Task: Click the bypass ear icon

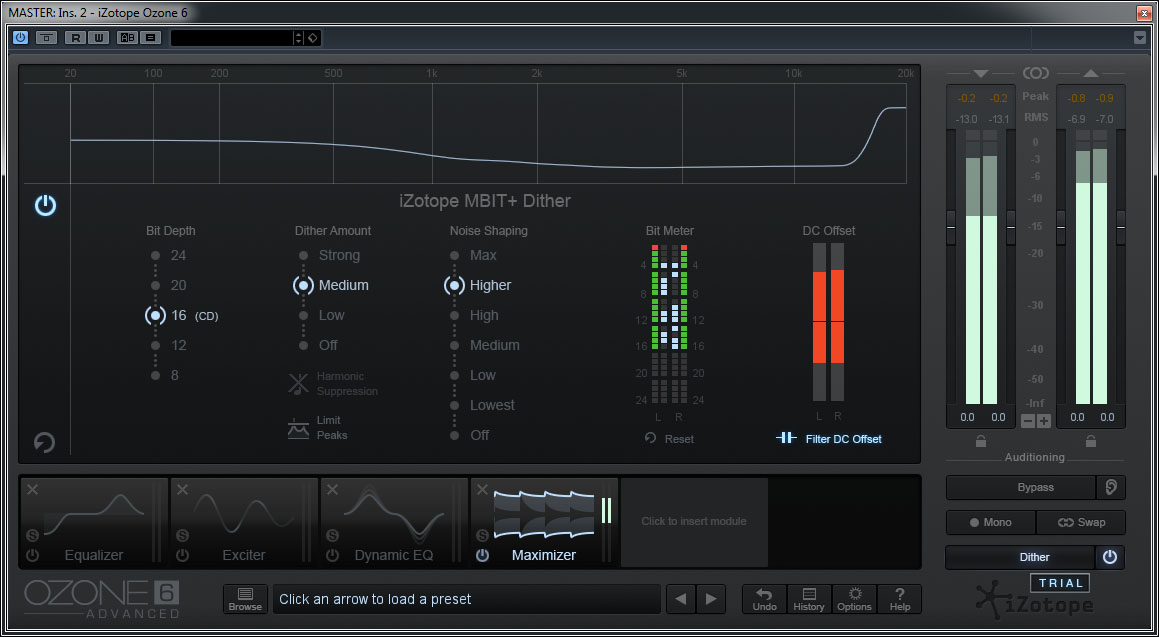Action: click(1109, 487)
